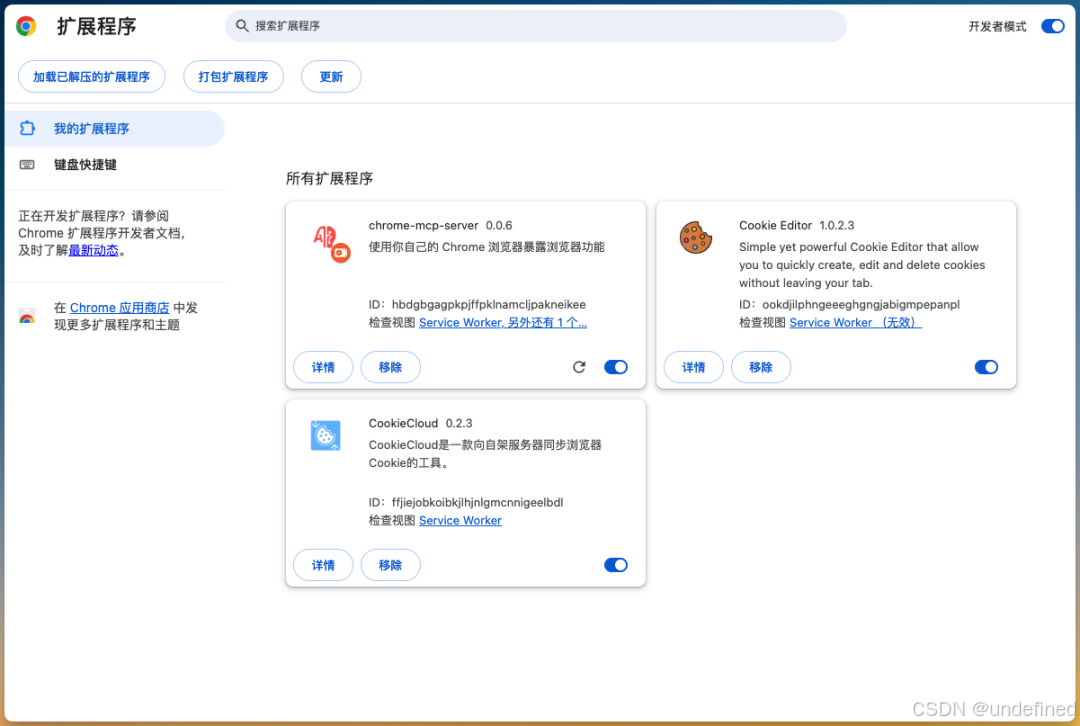The height and width of the screenshot is (726, 1080).
Task: Click 打包扩展程序 button
Action: click(x=233, y=76)
